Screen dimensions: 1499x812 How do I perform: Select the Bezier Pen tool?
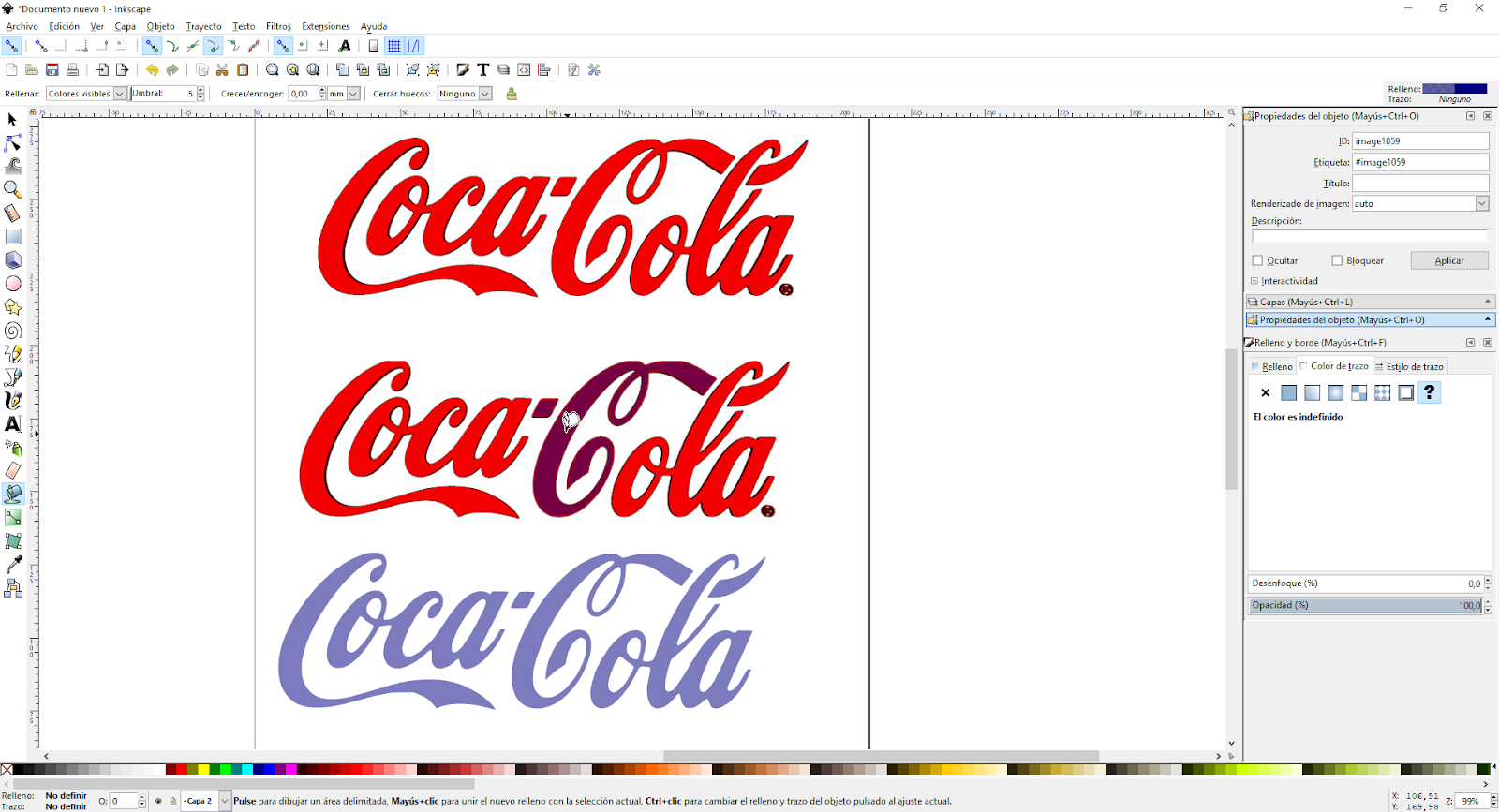click(13, 377)
